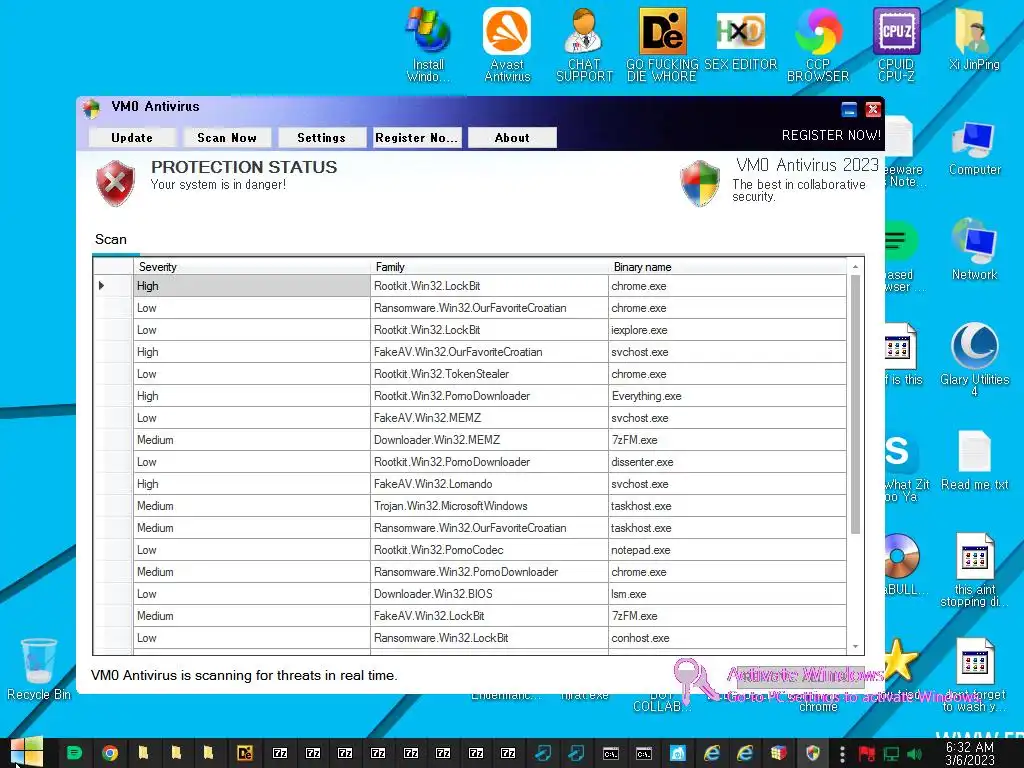Sort by the Family column header
Viewport: 1024px width, 768px height.
(x=489, y=266)
